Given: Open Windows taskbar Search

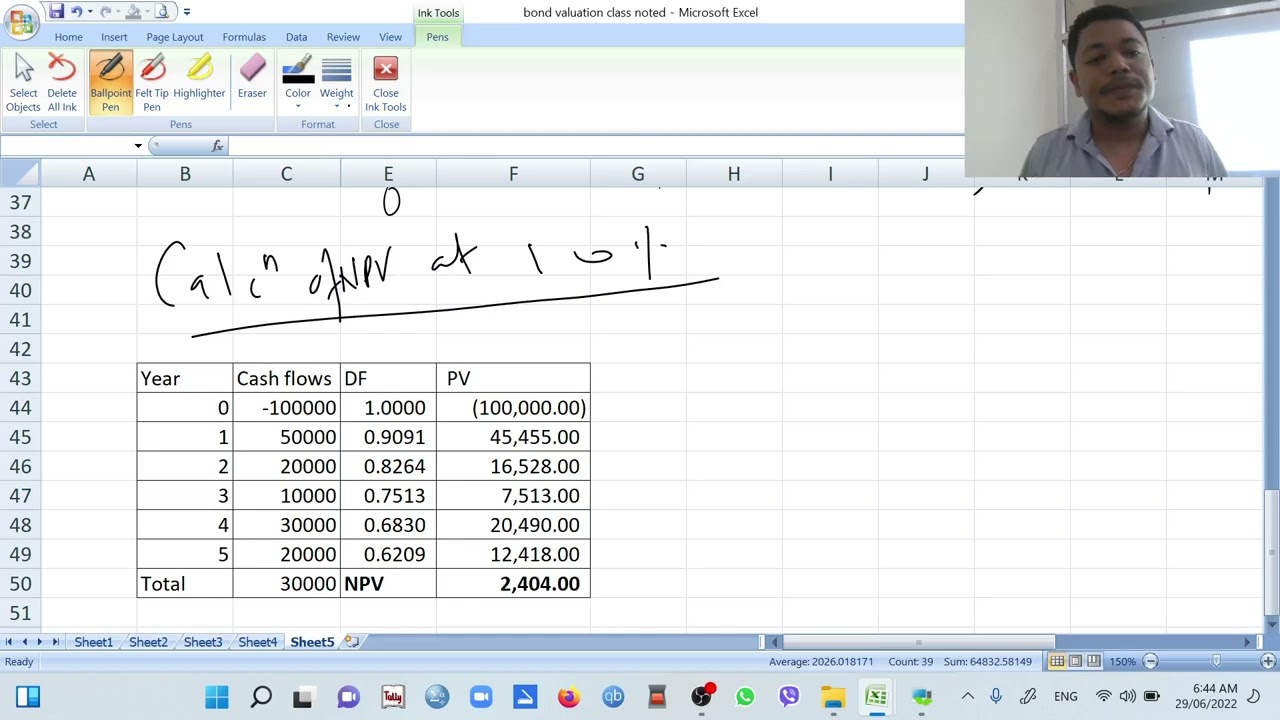Looking at the screenshot, I should (261, 697).
